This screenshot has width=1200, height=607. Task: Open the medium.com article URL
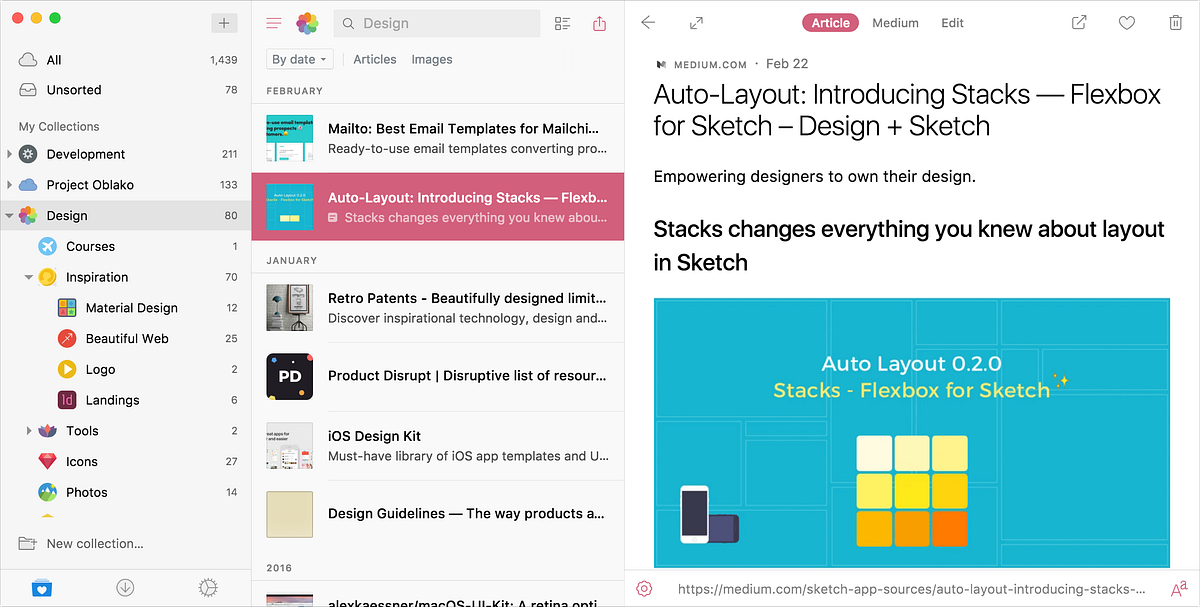coord(912,589)
